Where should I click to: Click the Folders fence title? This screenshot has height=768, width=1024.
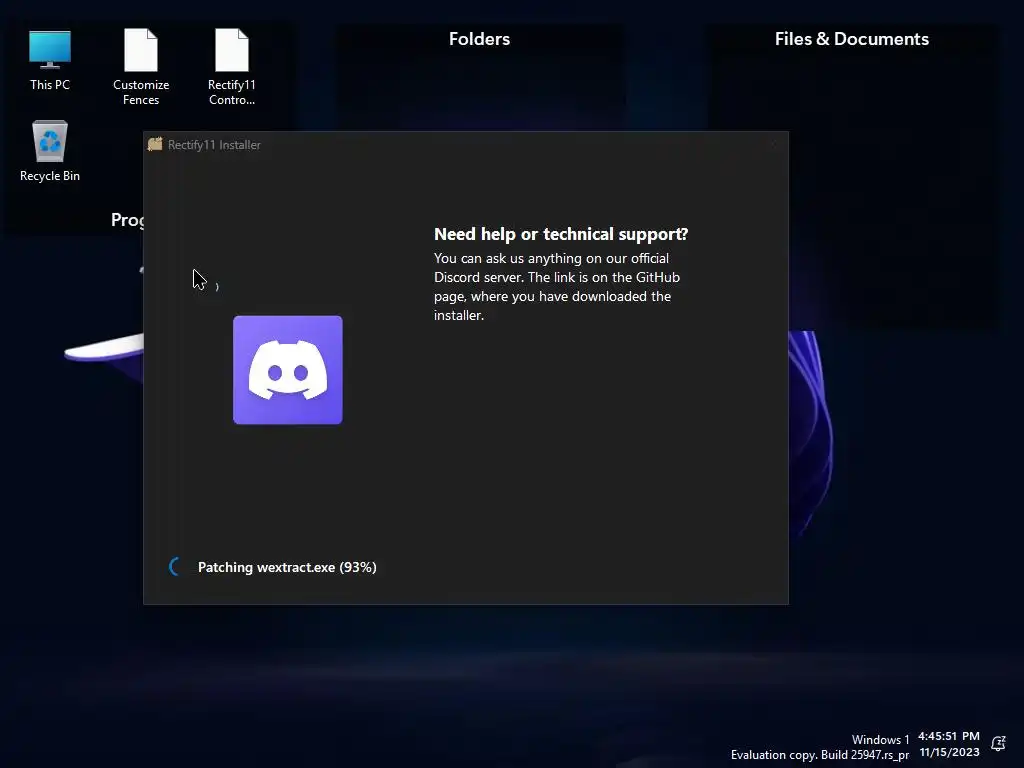tap(479, 39)
